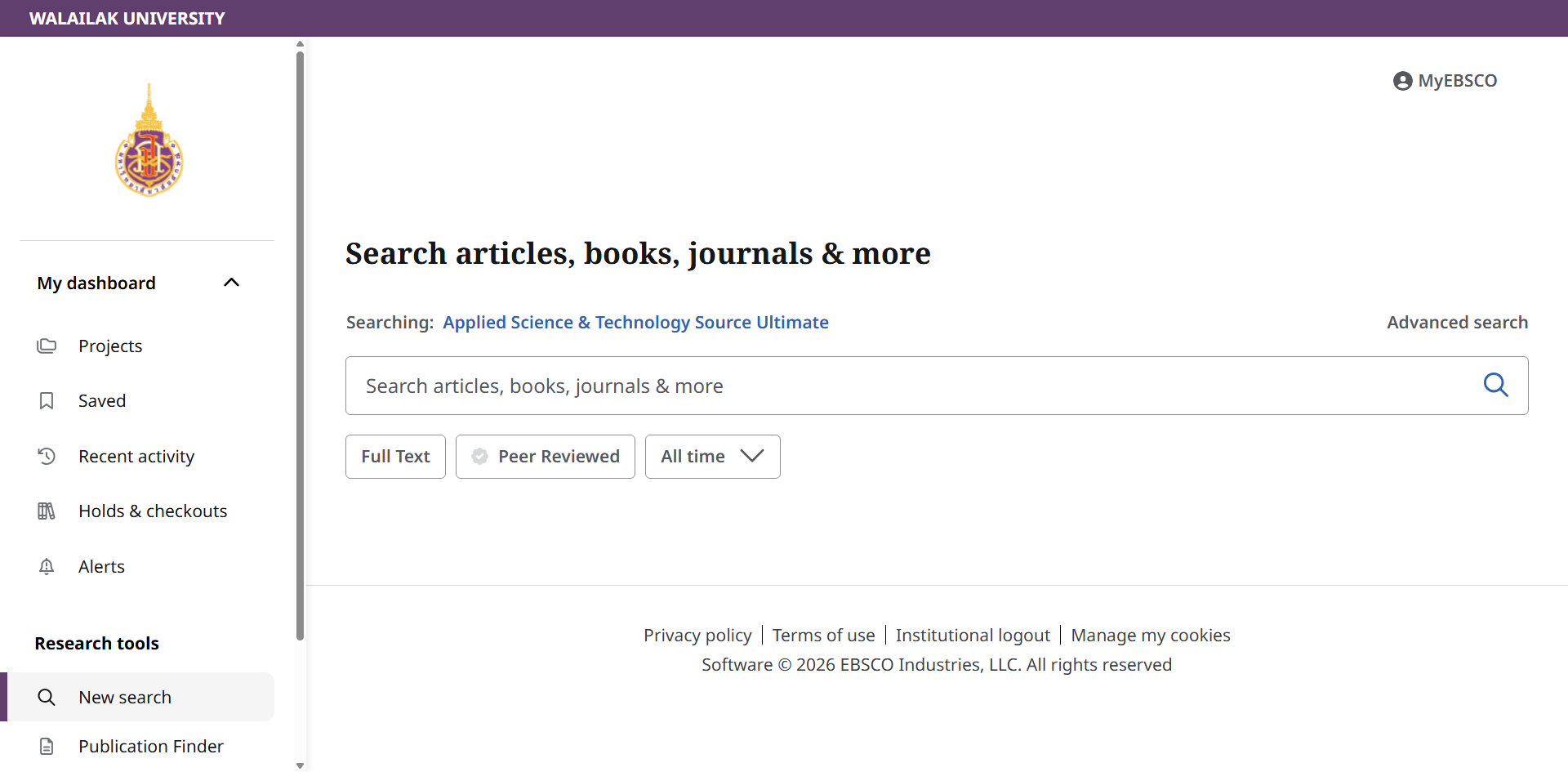Image resolution: width=1568 pixels, height=772 pixels.
Task: Click the Institutional logout link
Action: point(972,636)
